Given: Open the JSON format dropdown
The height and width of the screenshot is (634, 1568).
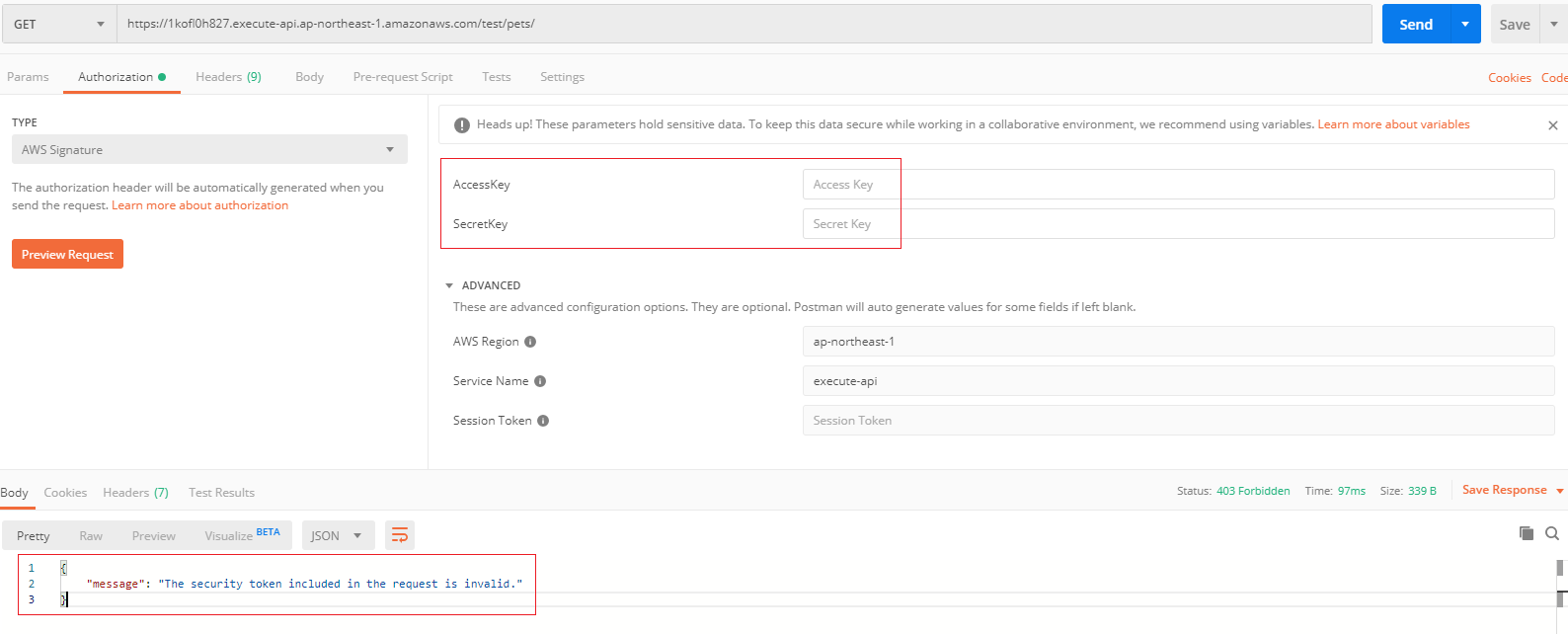Looking at the screenshot, I should point(338,535).
